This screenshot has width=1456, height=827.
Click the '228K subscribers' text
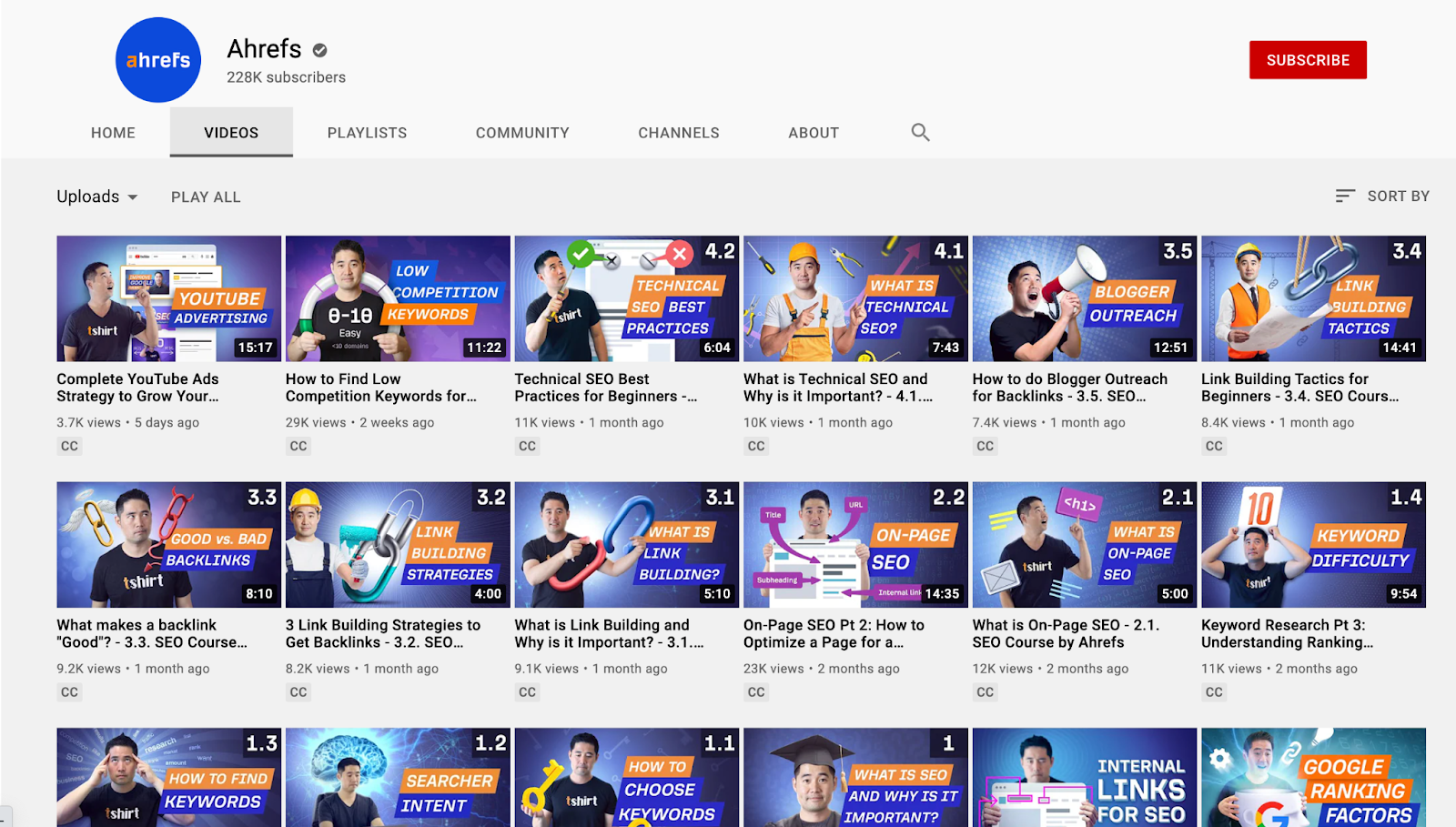(286, 77)
